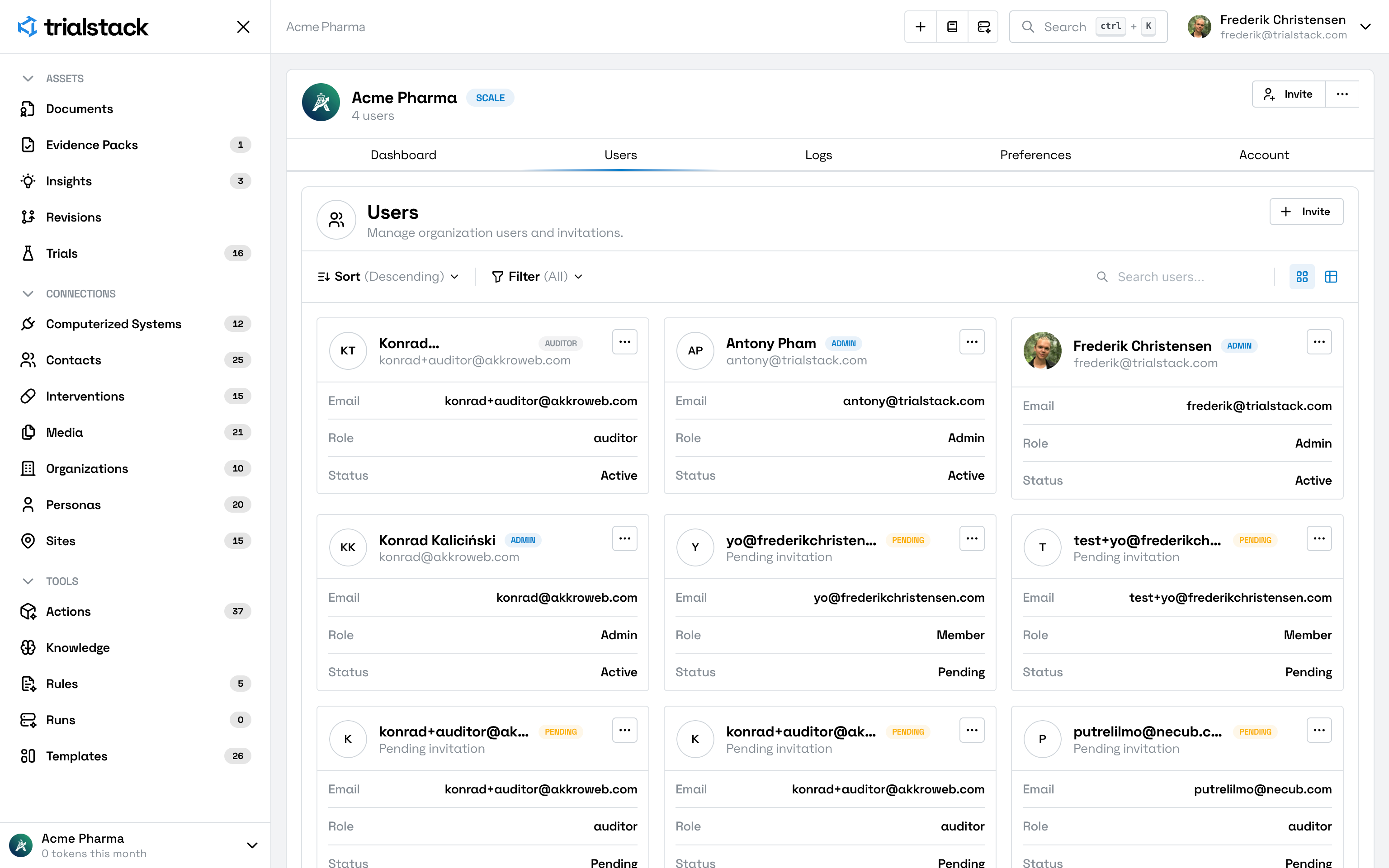Click the trialstack logo
This screenshot has width=1389, height=868.
[x=83, y=27]
